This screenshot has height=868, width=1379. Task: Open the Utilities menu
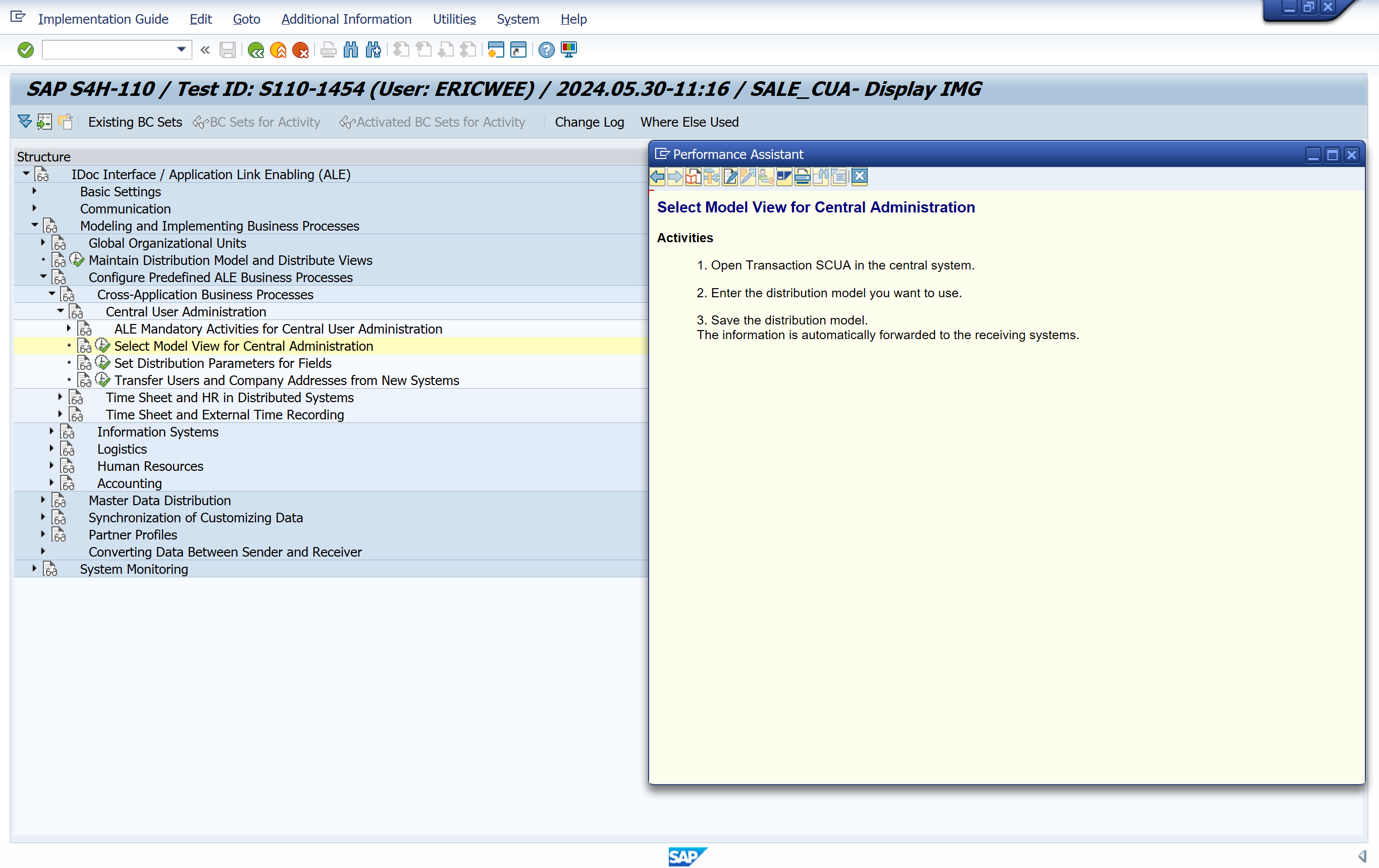(454, 19)
